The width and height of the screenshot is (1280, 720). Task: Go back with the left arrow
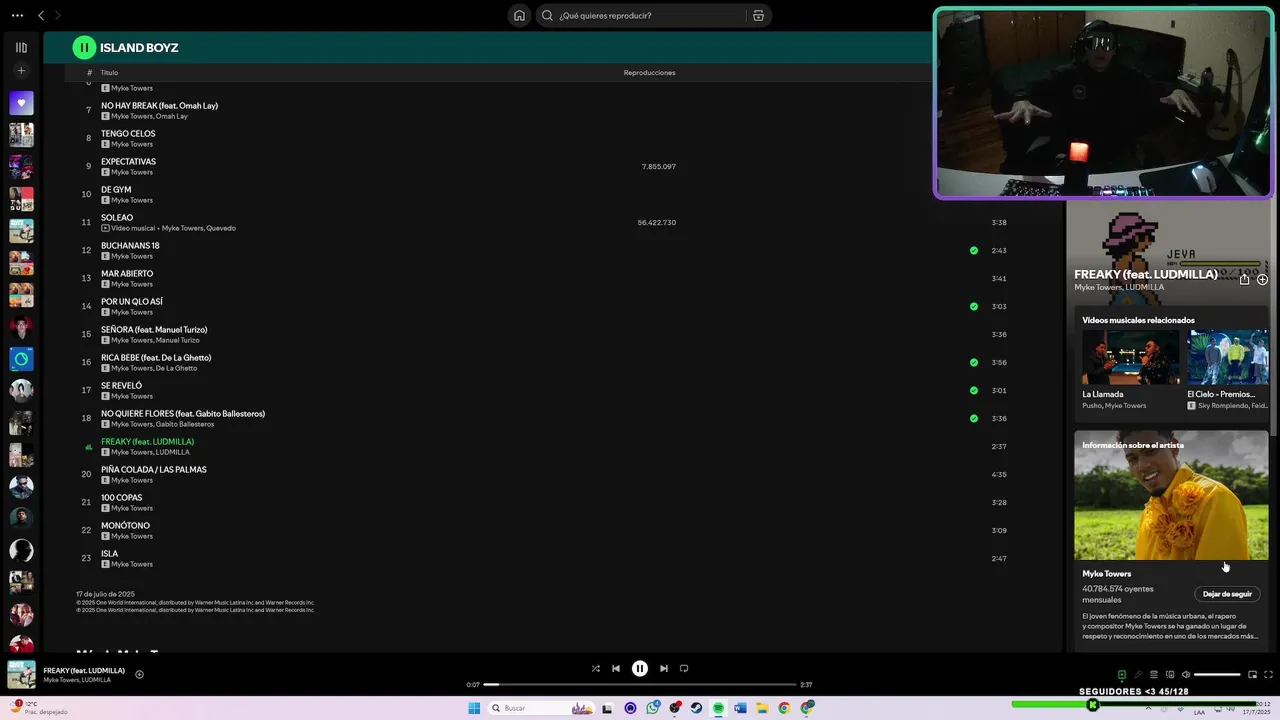(x=41, y=15)
